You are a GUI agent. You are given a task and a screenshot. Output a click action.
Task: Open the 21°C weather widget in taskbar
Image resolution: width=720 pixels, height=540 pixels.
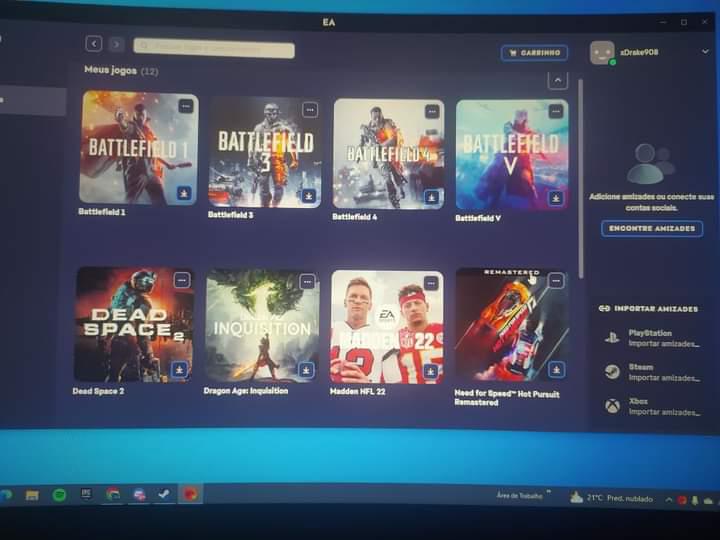[x=611, y=498]
